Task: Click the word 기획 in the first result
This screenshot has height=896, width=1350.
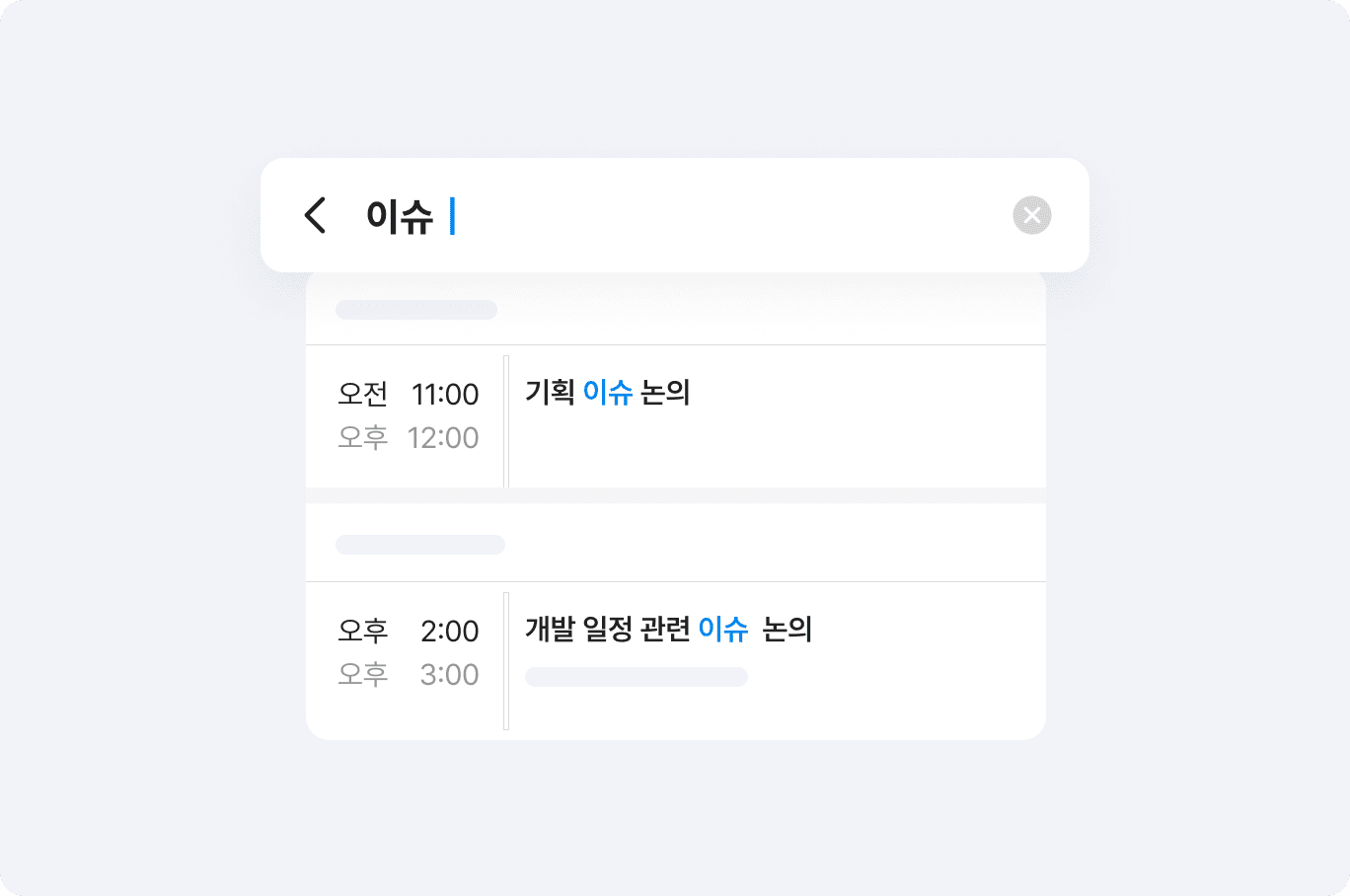Action: [x=550, y=393]
